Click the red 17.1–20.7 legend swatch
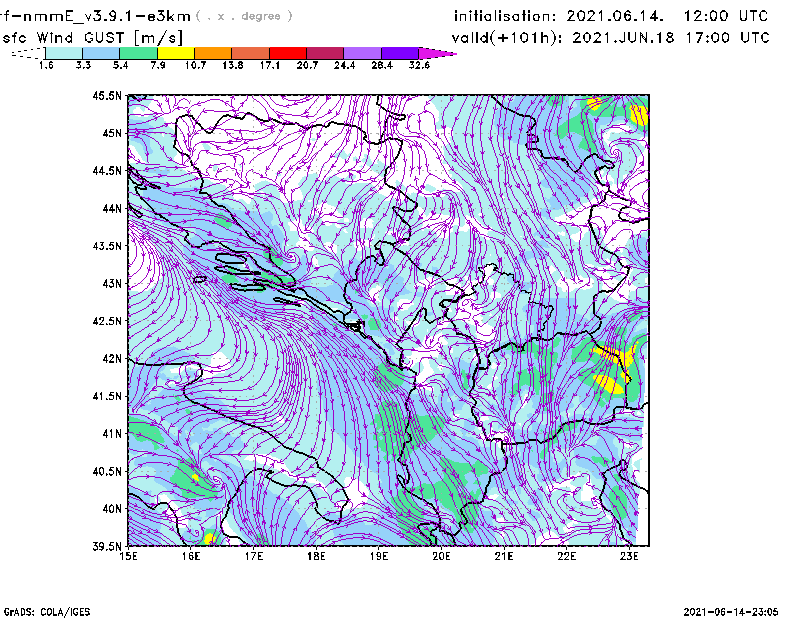Screen dimensions: 800x618 click(x=288, y=53)
